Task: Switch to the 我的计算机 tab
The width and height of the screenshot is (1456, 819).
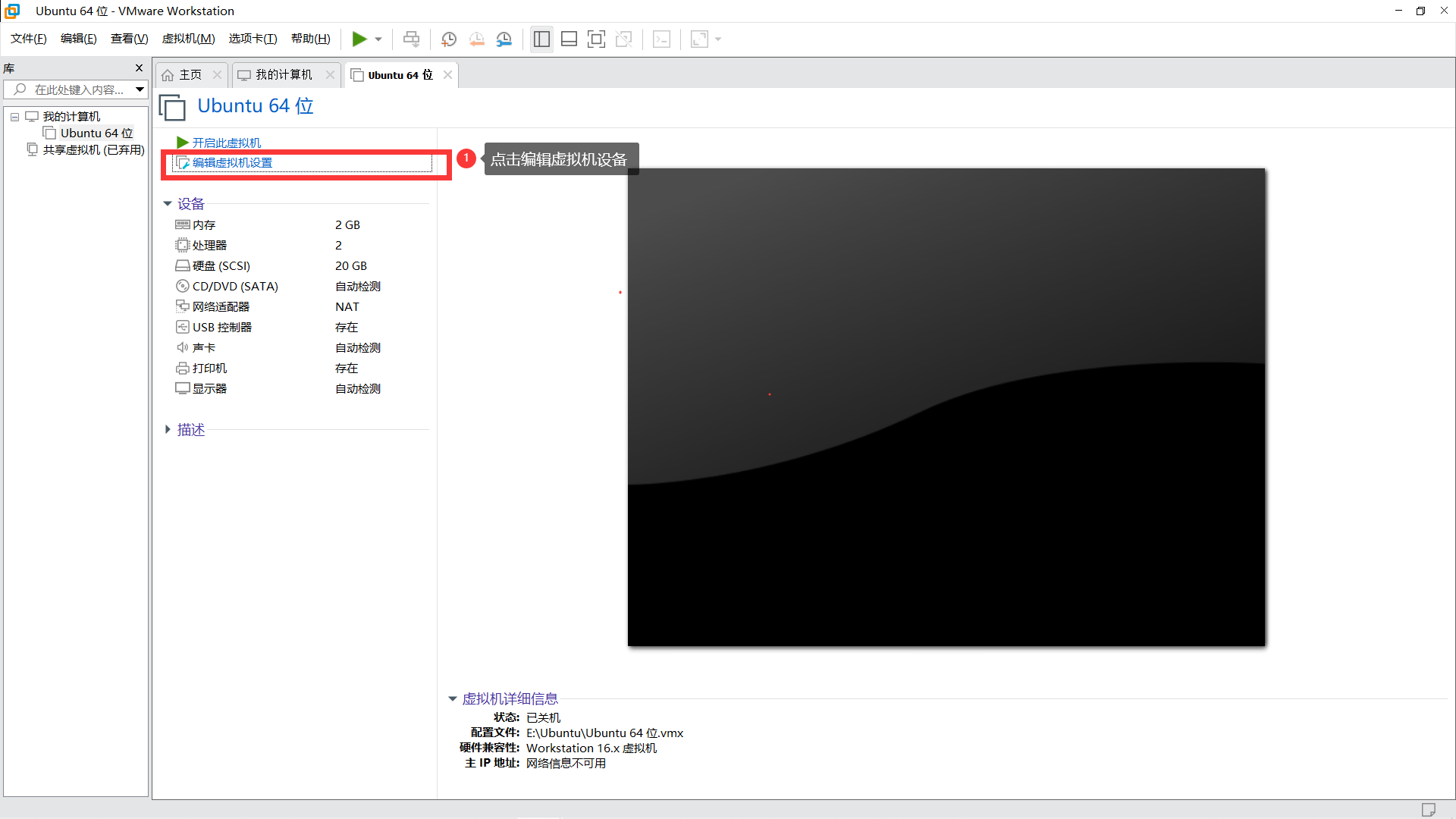Action: coord(283,74)
